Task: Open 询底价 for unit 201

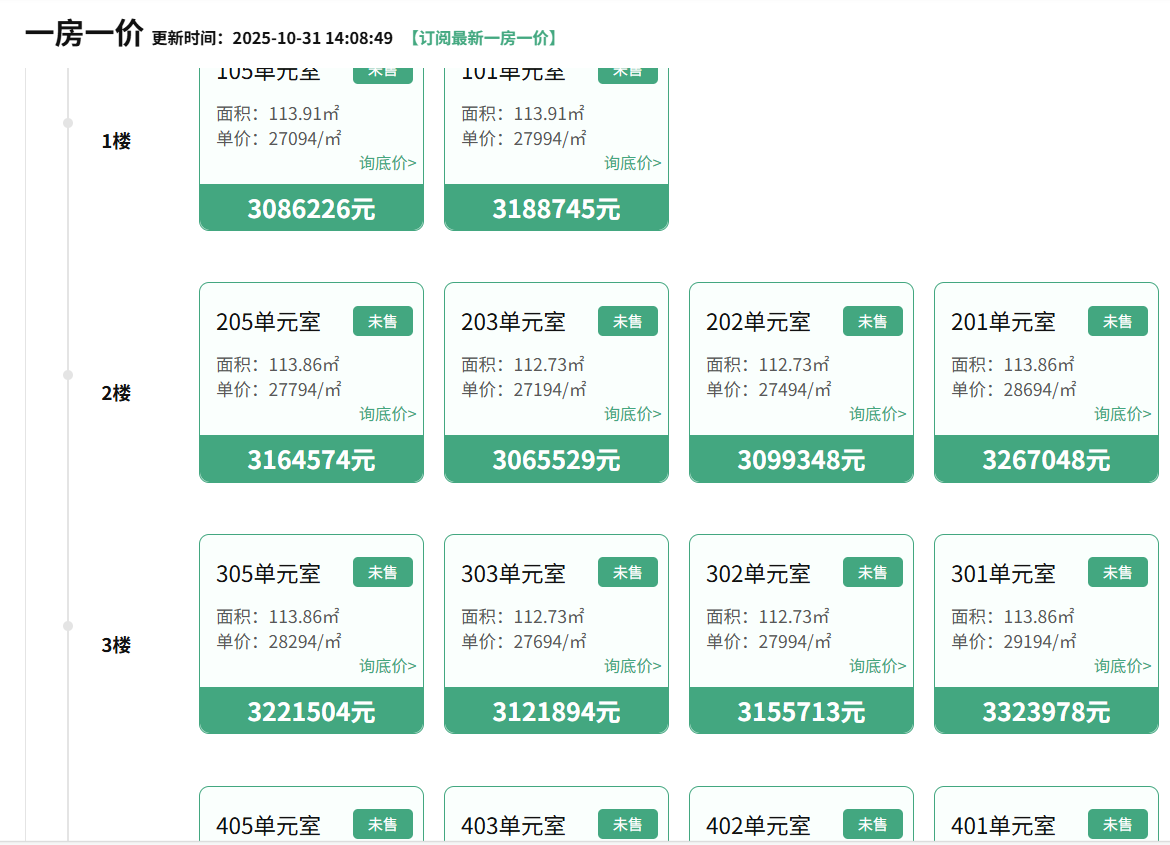Action: [1123, 414]
